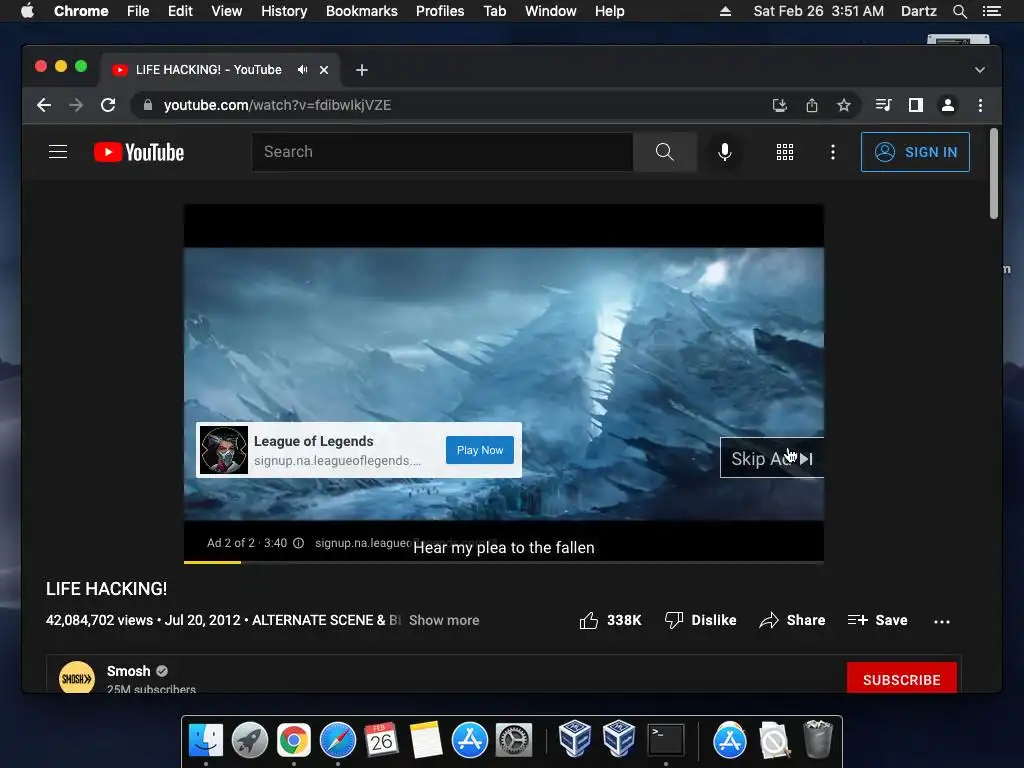Open the YouTube apps grid

coord(784,152)
